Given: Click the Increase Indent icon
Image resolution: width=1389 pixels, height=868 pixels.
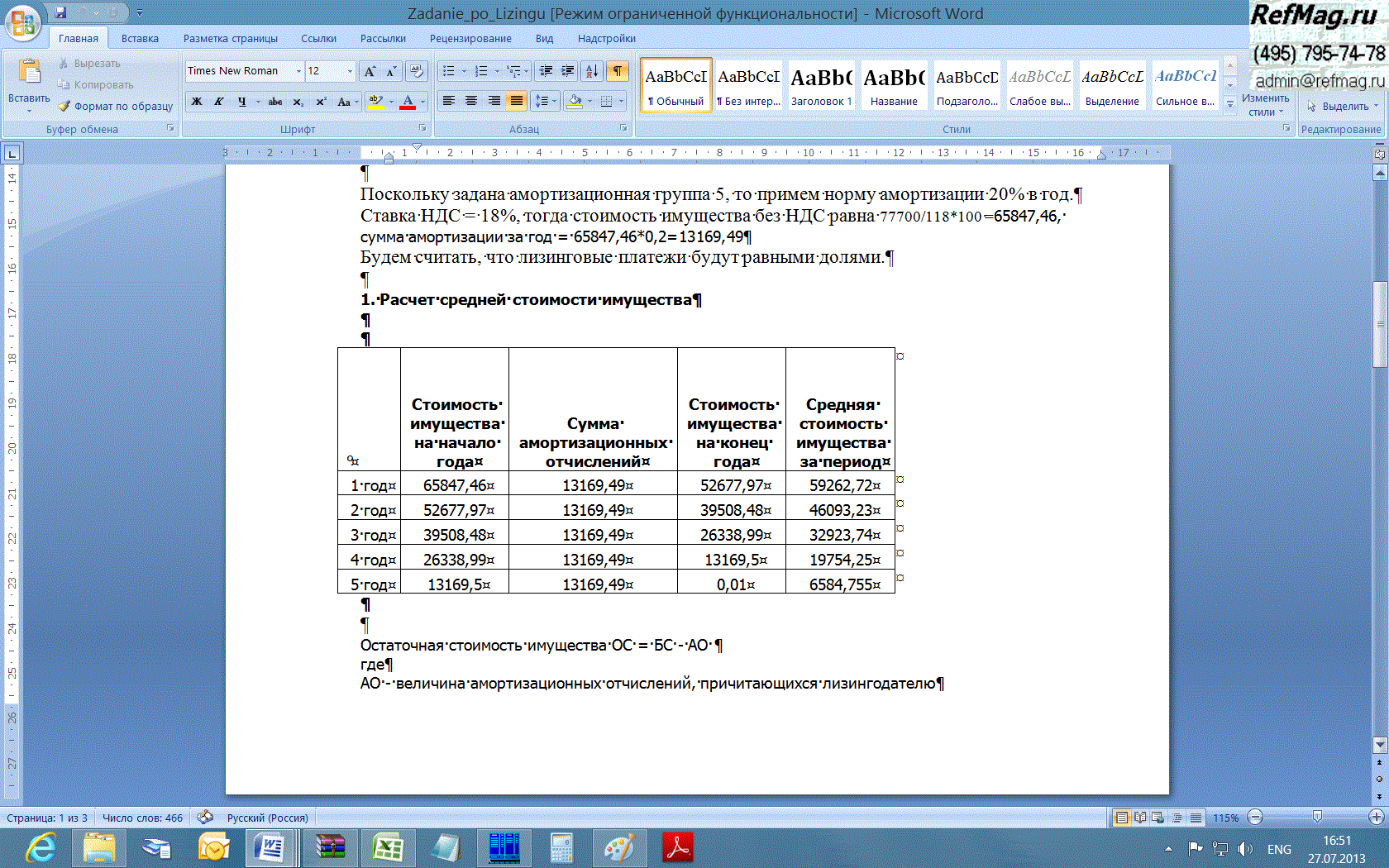Looking at the screenshot, I should click(x=568, y=71).
